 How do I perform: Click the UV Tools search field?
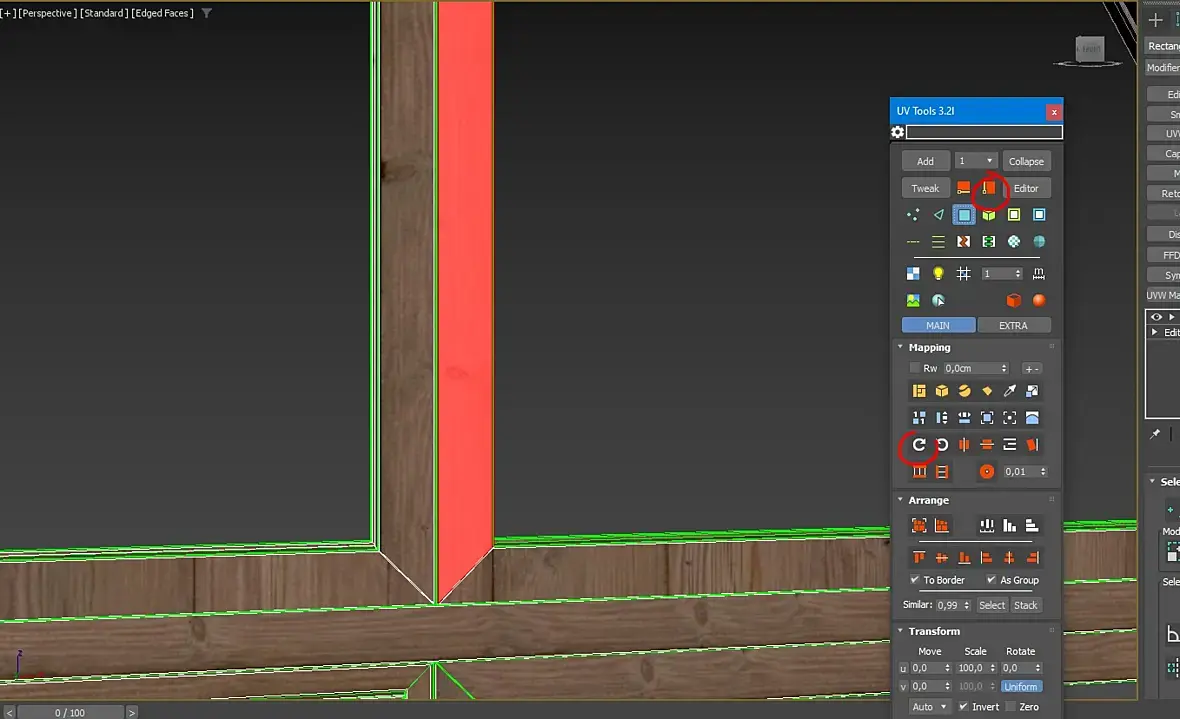pos(984,133)
